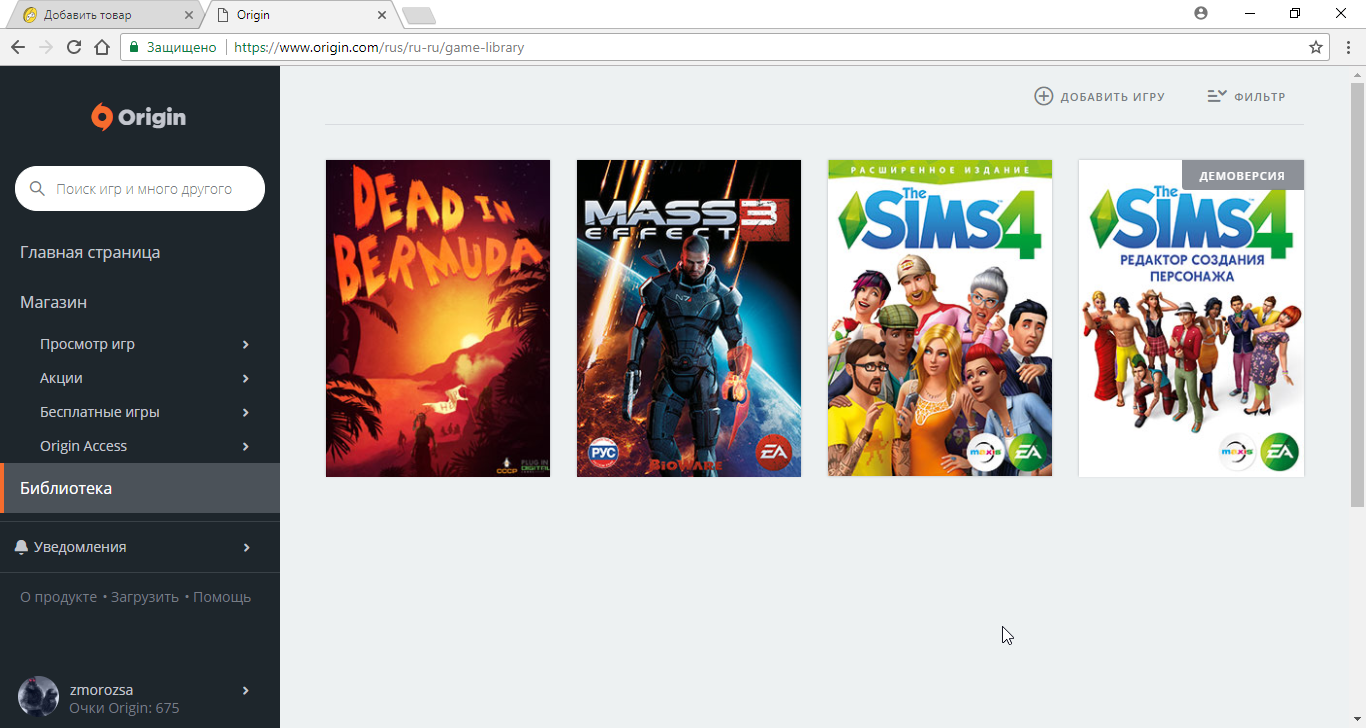Select the Origin browser tab
This screenshot has height=728, width=1366.
(298, 15)
